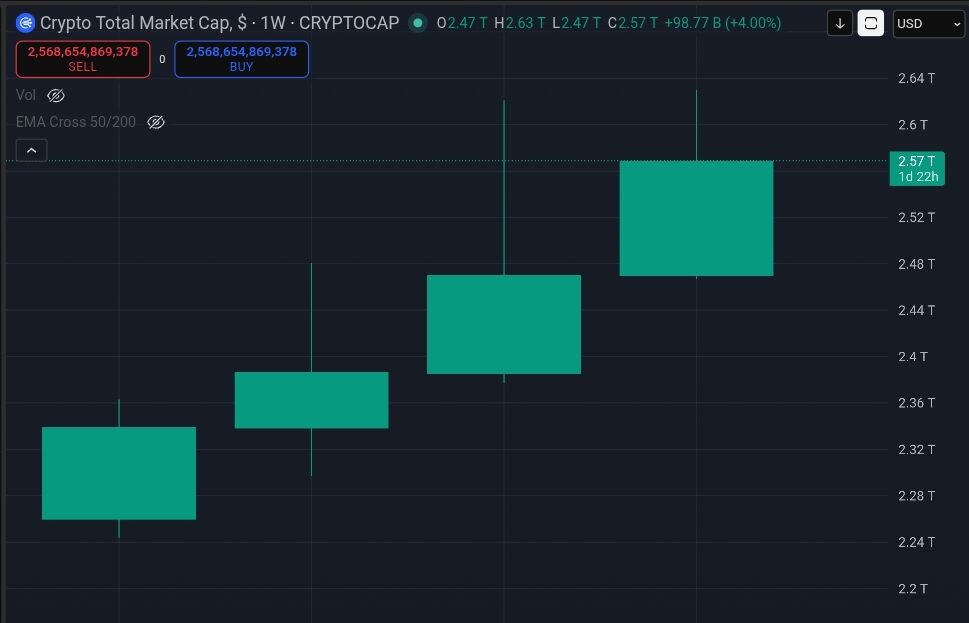Click the lowest candle body near 2.3 T

tap(119, 473)
